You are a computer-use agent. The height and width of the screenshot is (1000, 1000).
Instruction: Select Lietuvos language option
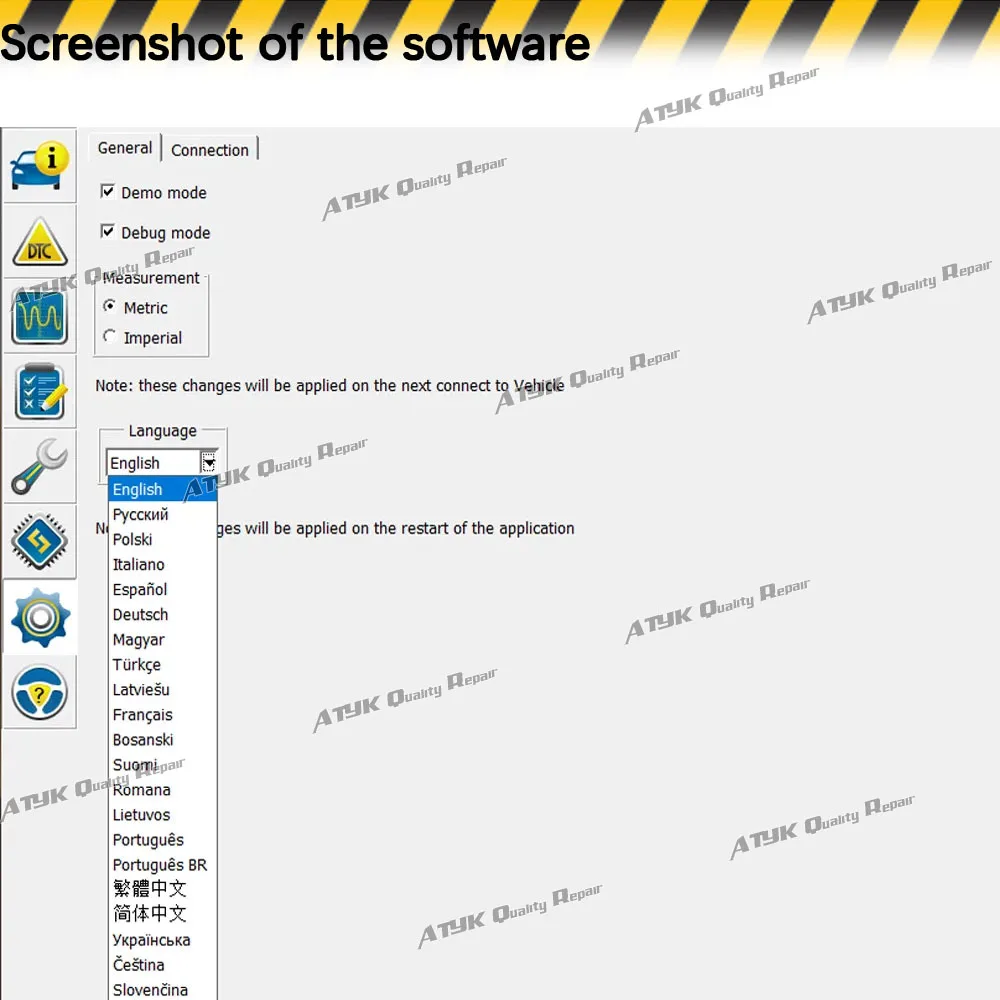(163, 815)
